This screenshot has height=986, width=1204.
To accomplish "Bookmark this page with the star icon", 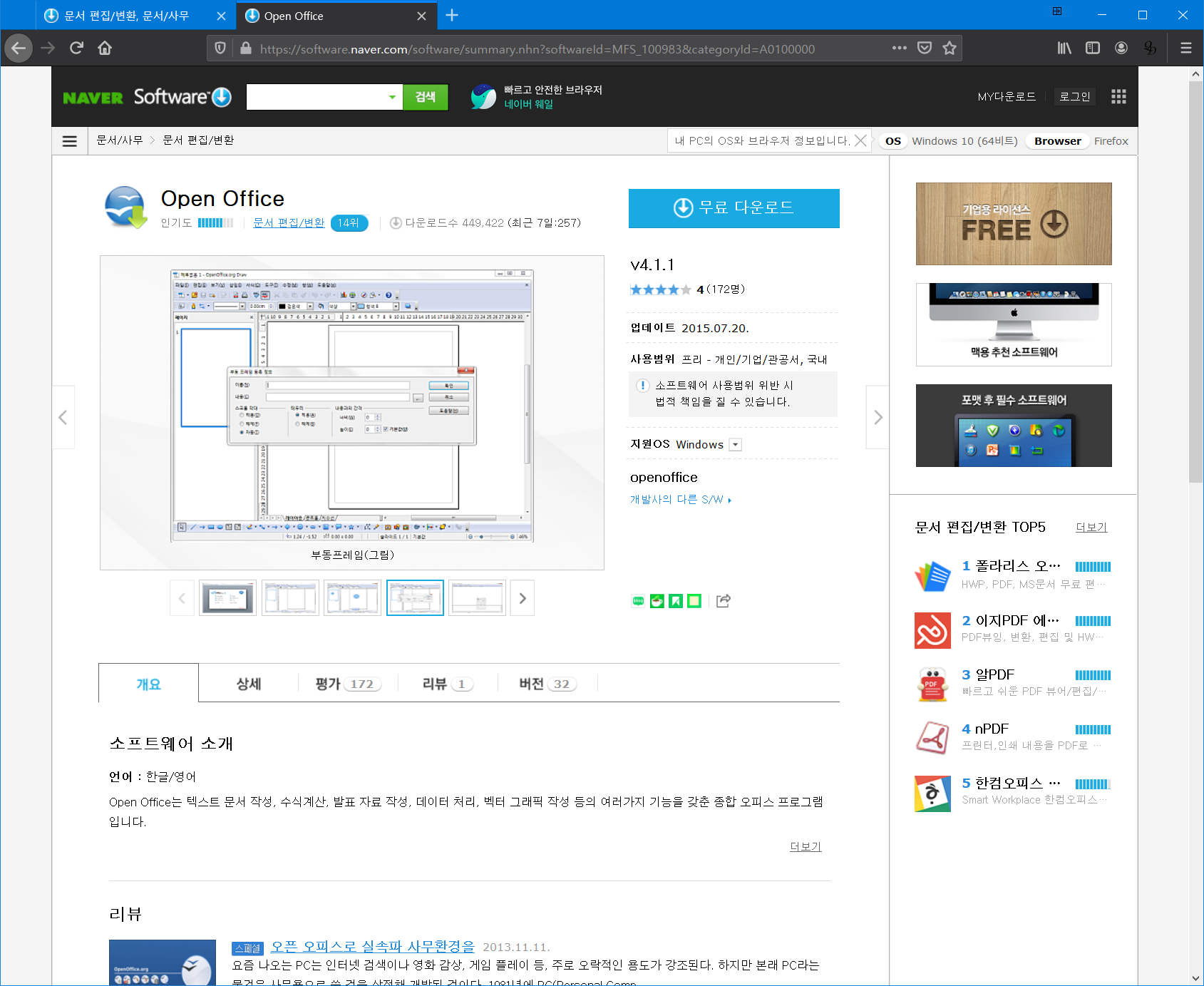I will [950, 48].
